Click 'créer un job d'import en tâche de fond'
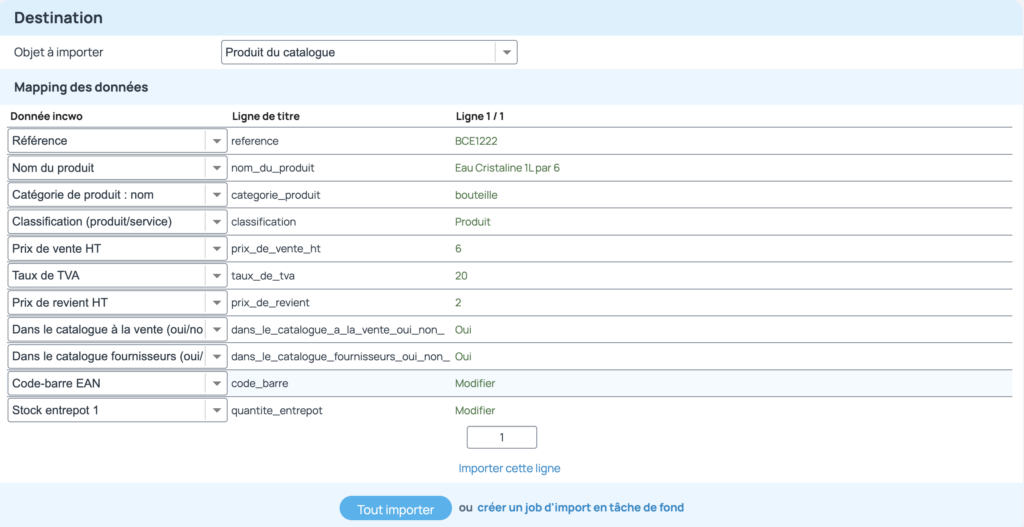The image size is (1024, 527). pos(581,507)
